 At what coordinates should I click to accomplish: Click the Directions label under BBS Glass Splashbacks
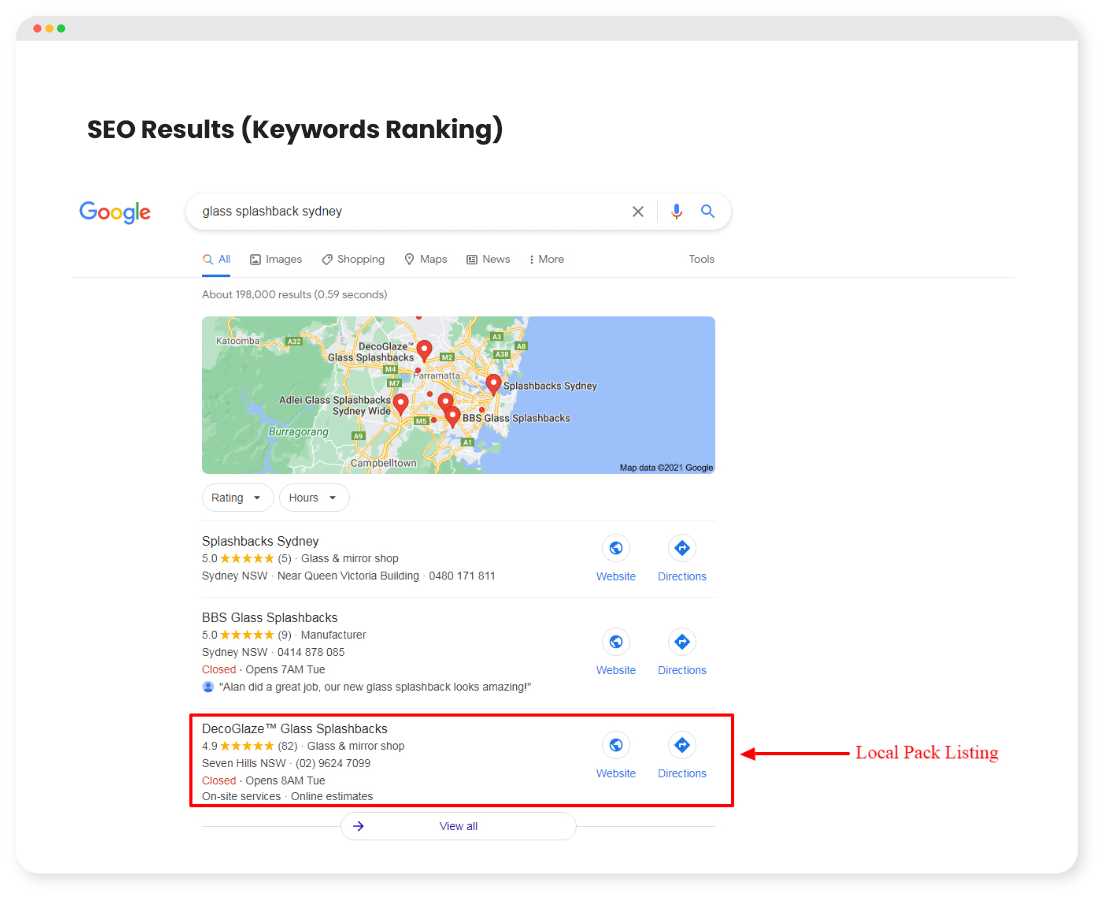682,670
